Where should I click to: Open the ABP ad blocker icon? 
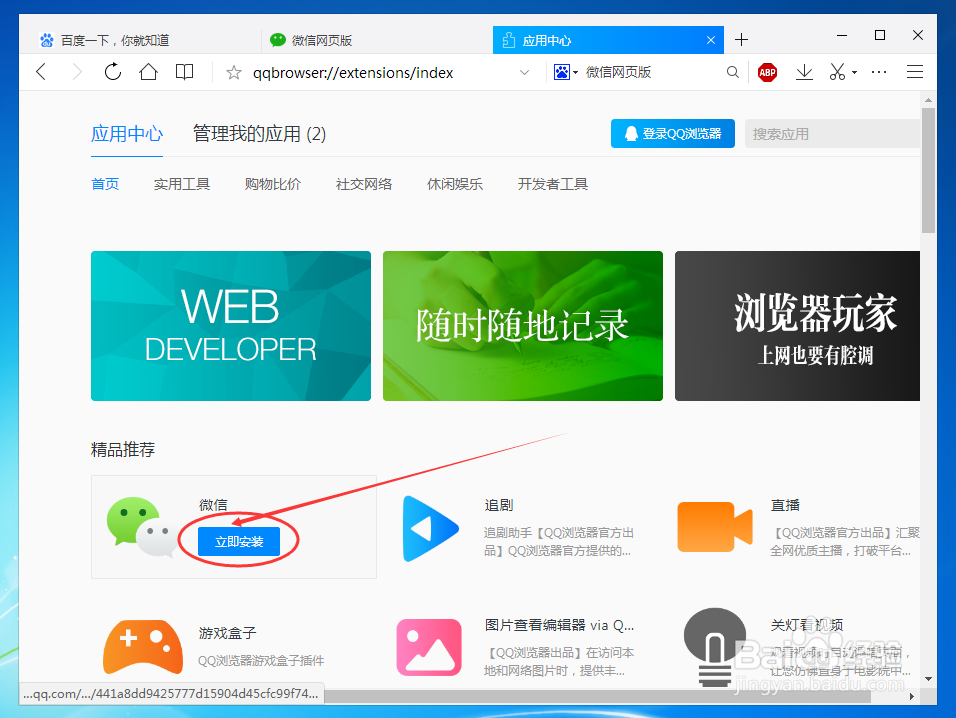[767, 73]
